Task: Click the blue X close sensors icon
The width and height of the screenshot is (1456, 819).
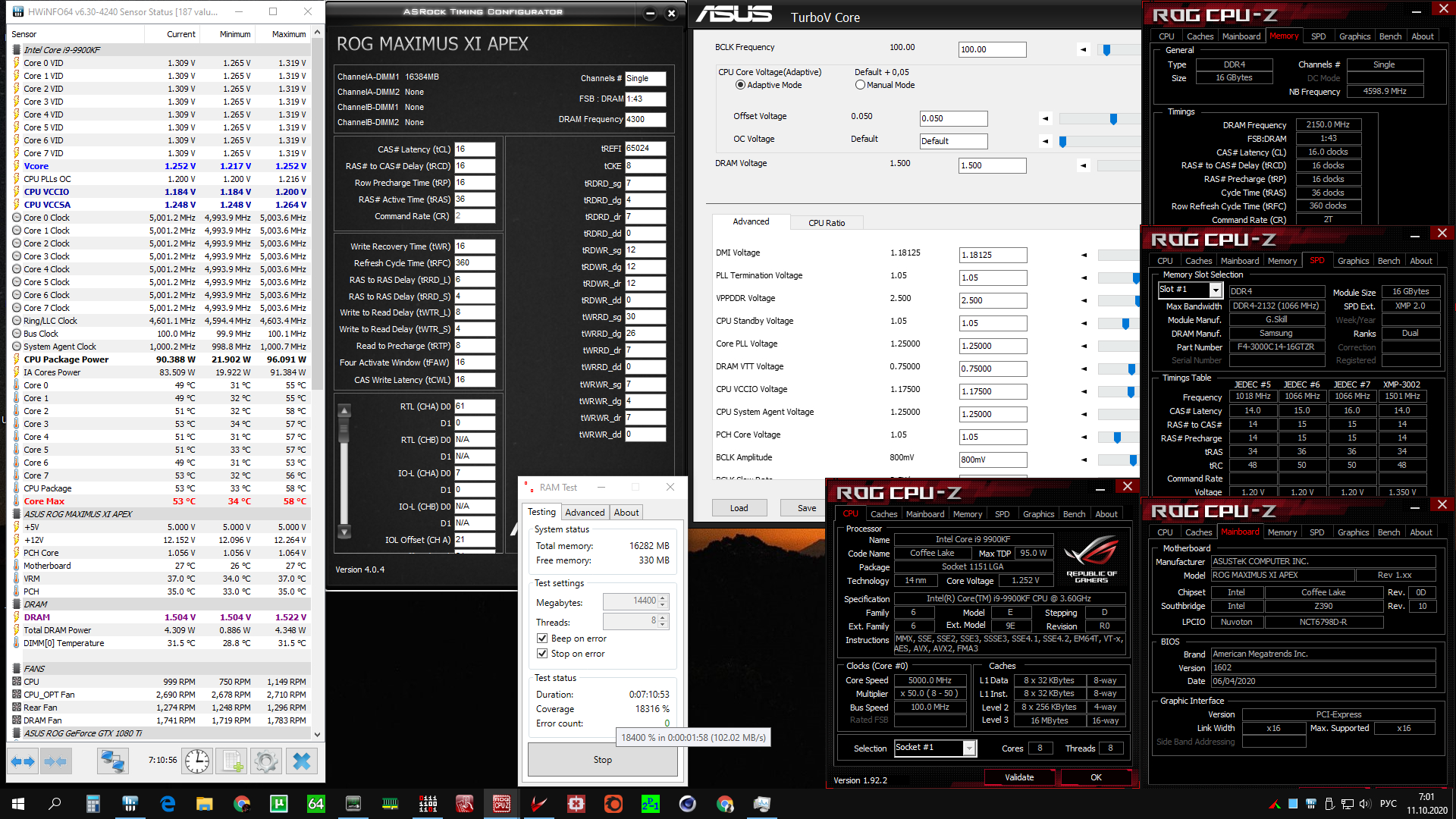Action: (x=301, y=761)
